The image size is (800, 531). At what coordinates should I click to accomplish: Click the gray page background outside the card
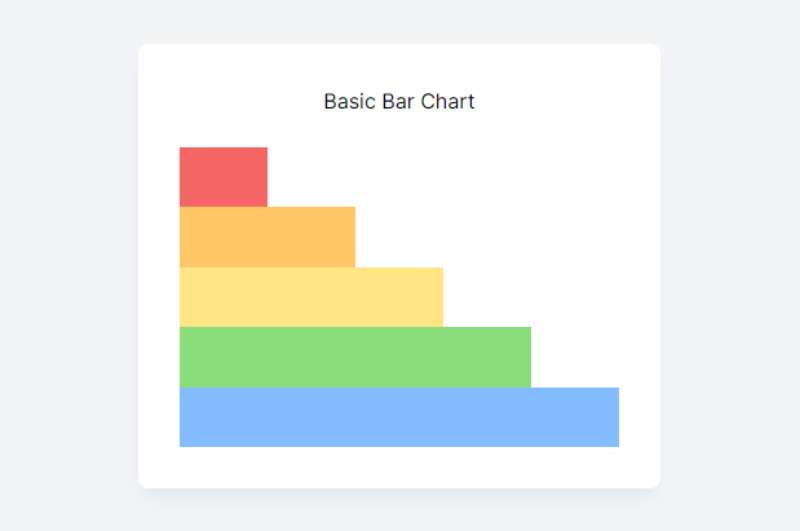point(66,265)
